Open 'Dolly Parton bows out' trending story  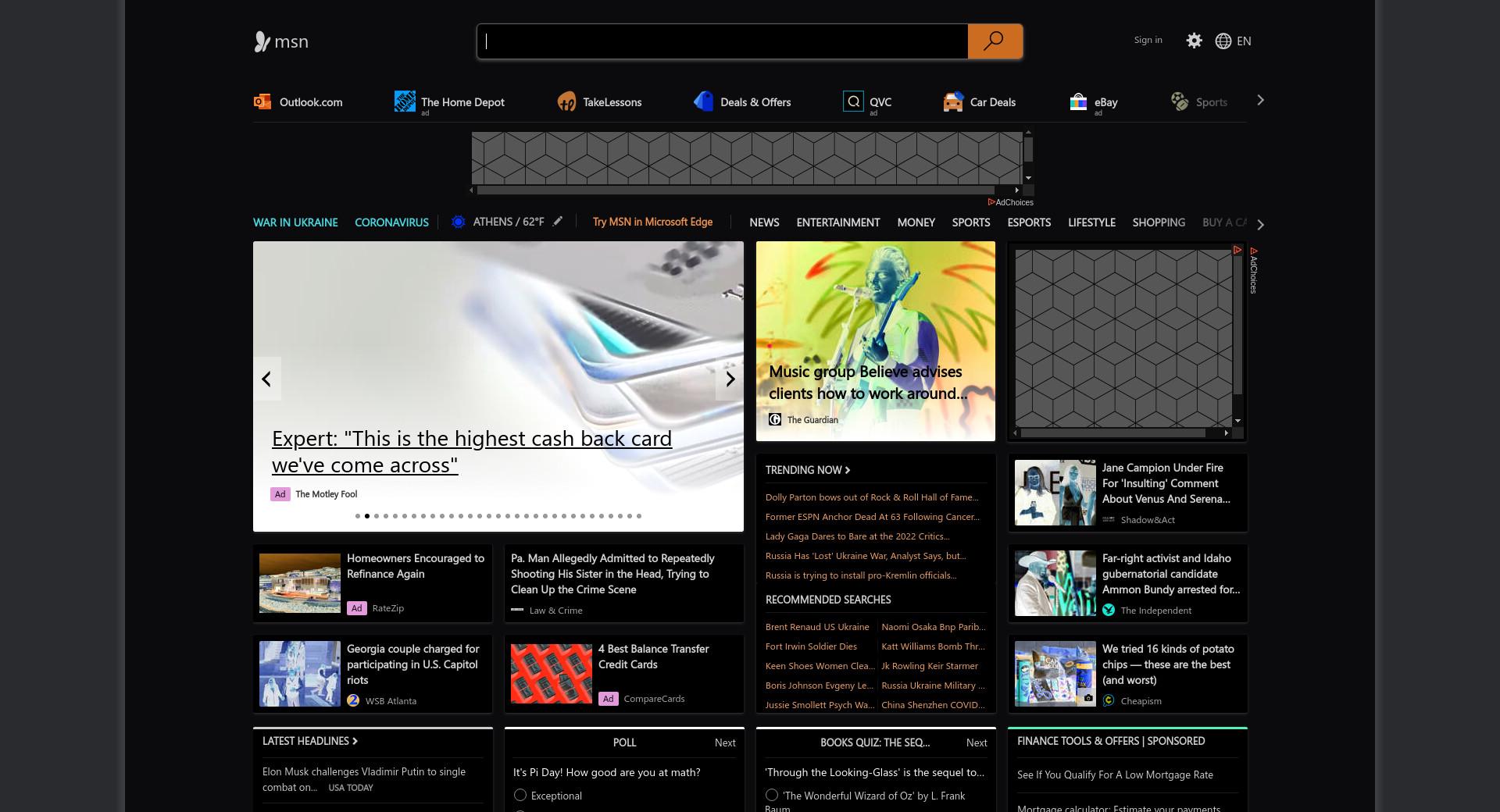[872, 497]
